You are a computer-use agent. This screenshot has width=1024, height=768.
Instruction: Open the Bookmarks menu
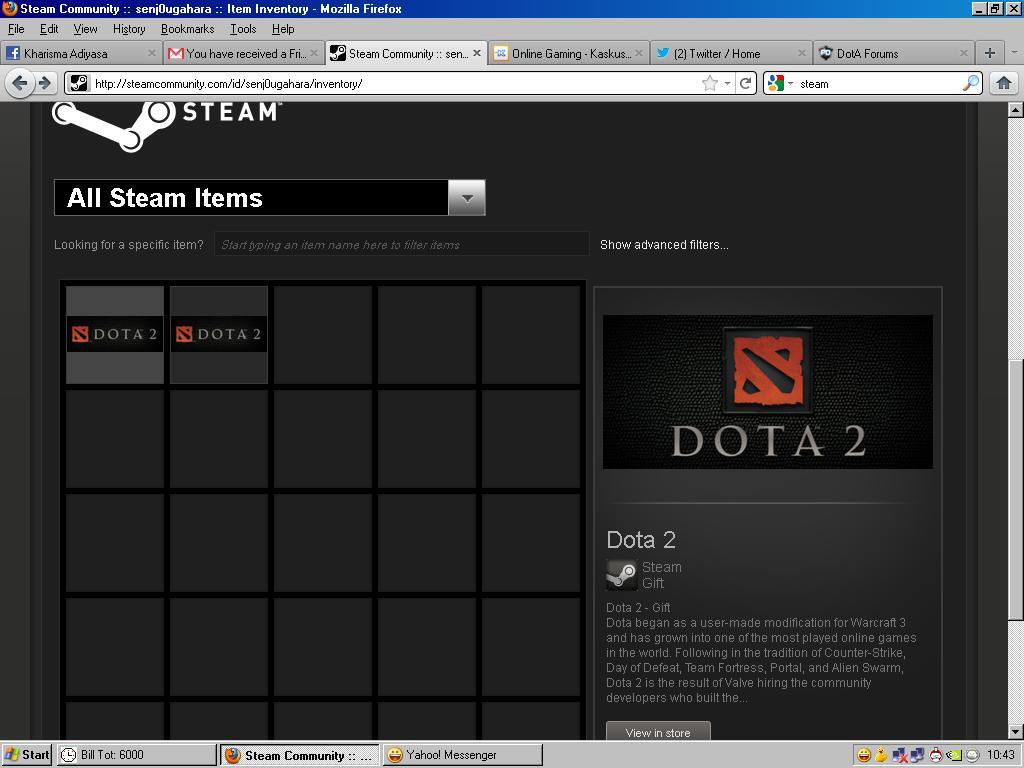pyautogui.click(x=187, y=29)
